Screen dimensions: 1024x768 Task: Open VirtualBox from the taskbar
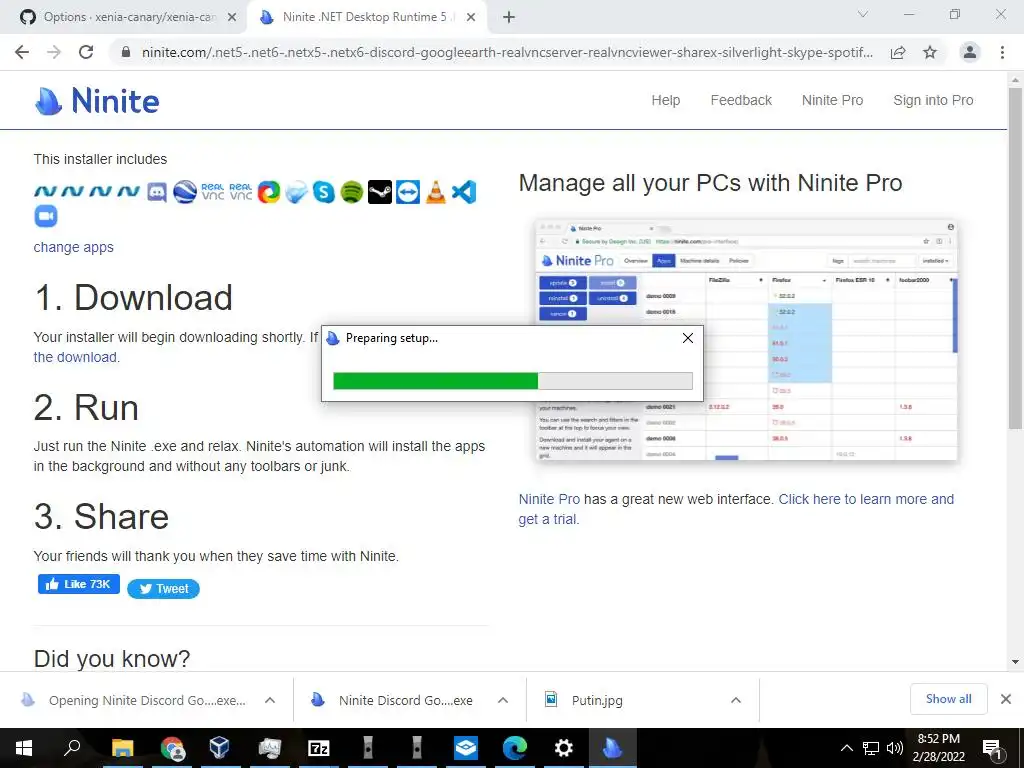[x=219, y=748]
